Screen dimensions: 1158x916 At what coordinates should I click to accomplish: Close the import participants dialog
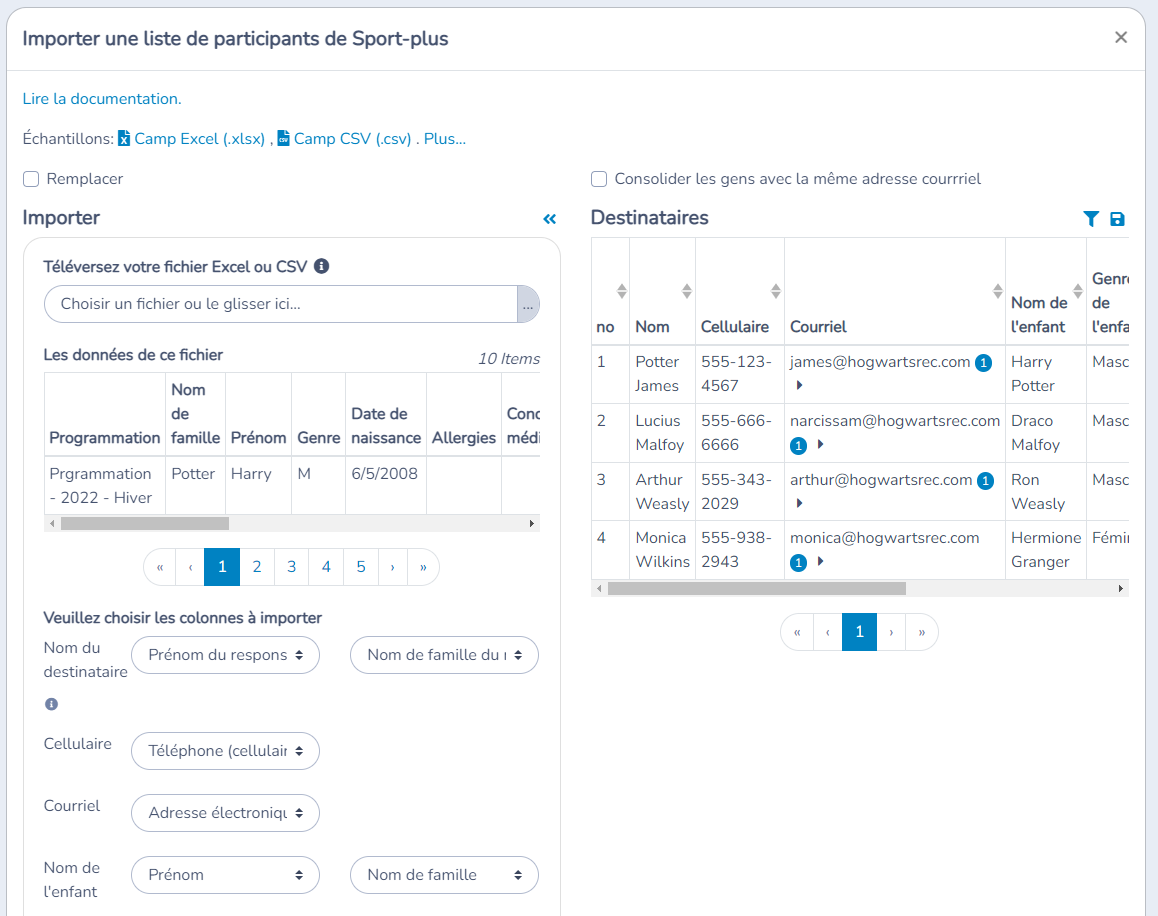pos(1120,37)
